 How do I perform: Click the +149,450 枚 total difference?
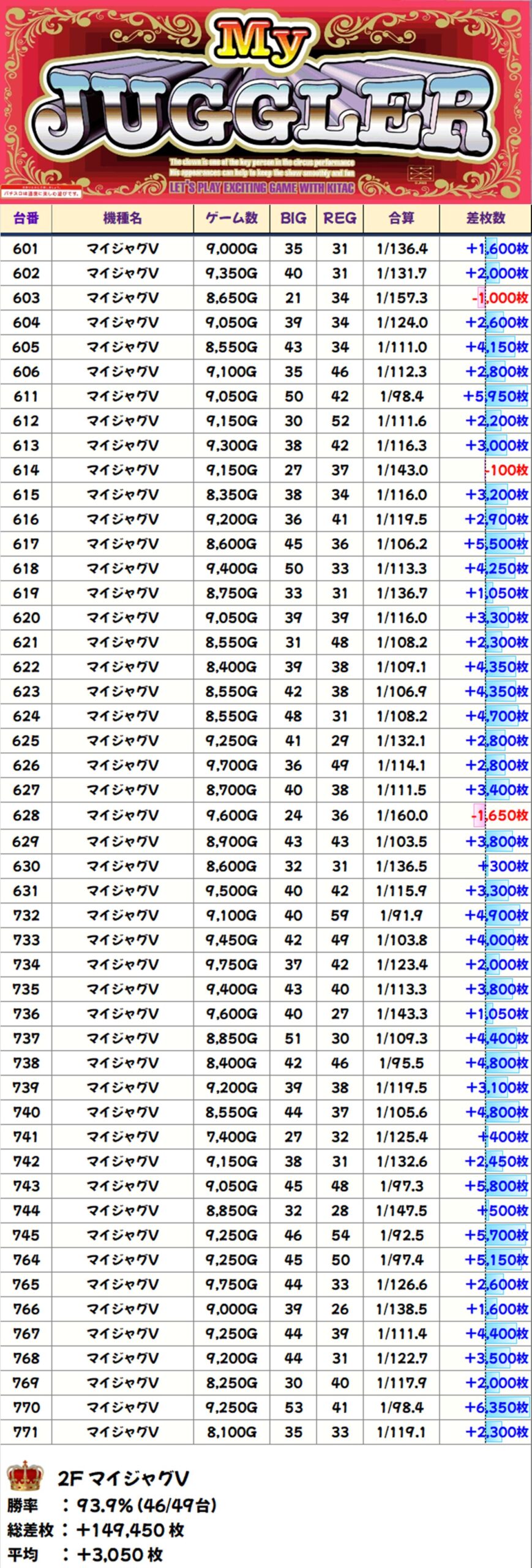tap(130, 1530)
